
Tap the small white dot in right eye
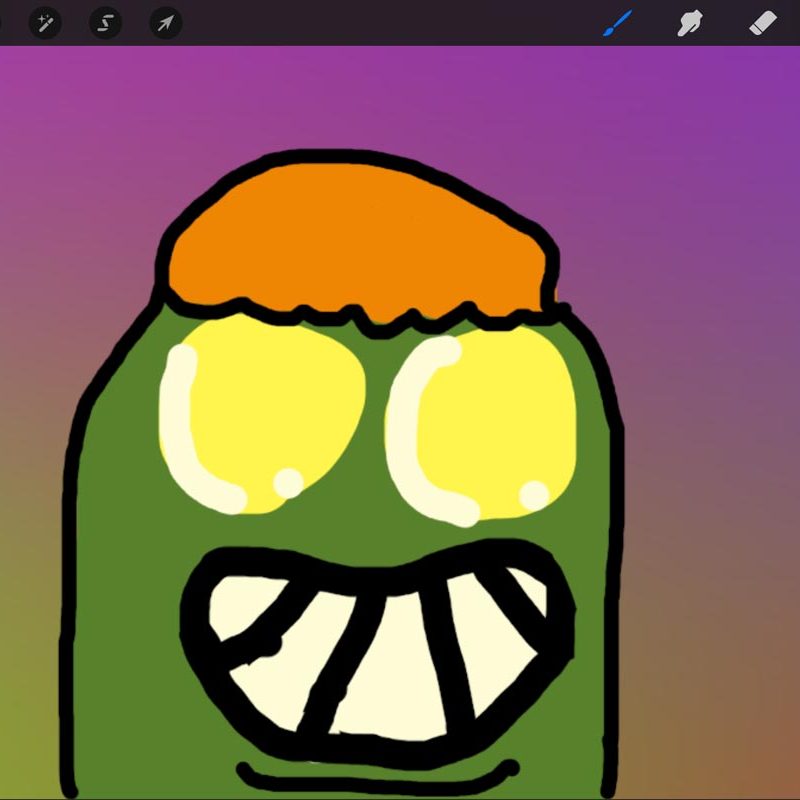click(x=534, y=494)
